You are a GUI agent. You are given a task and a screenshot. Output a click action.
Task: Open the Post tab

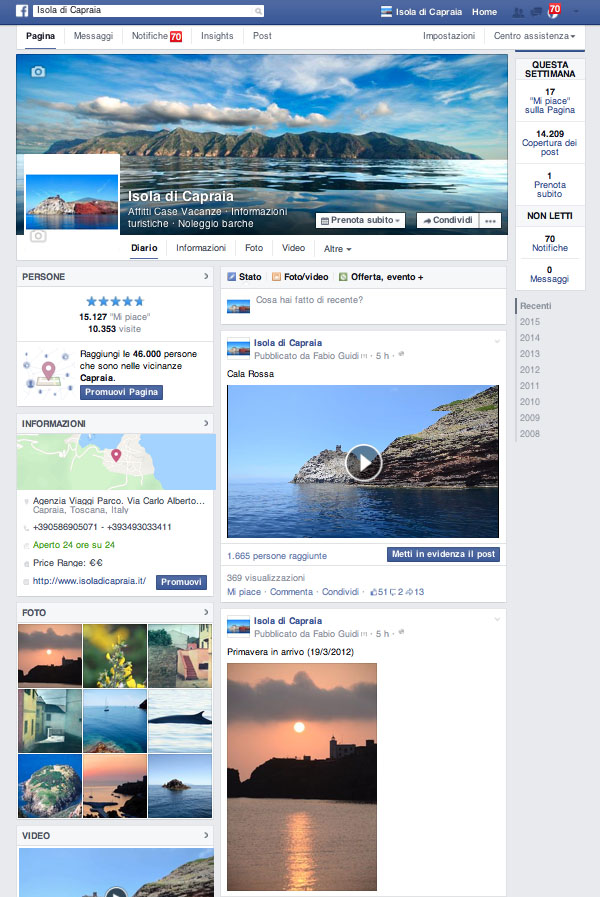click(262, 36)
